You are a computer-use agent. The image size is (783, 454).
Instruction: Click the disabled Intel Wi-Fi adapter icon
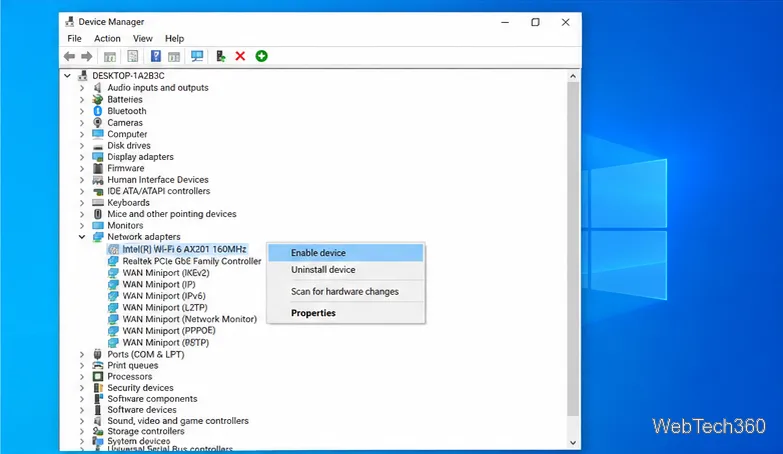[x=113, y=249]
